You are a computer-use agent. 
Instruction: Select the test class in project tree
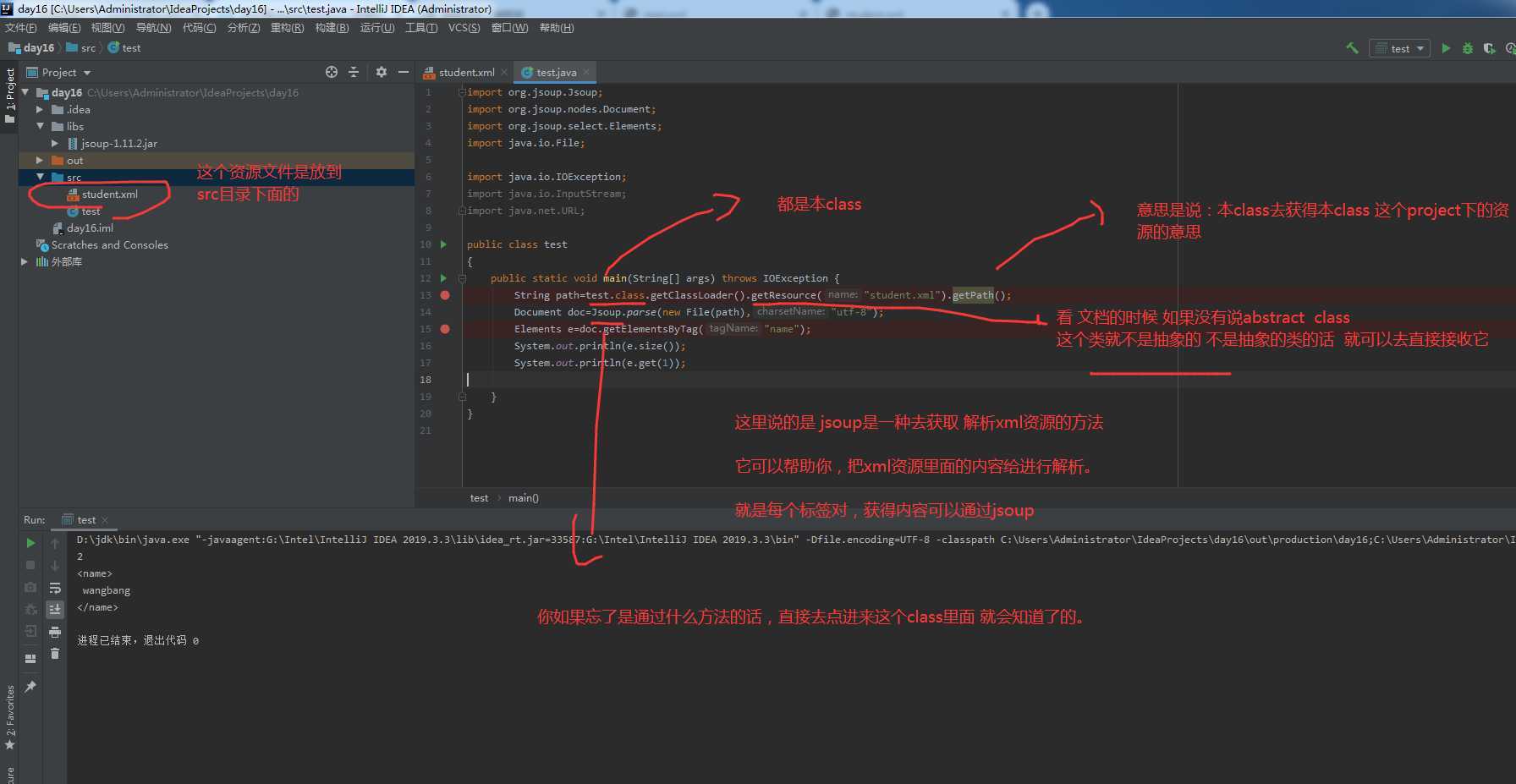coord(91,211)
